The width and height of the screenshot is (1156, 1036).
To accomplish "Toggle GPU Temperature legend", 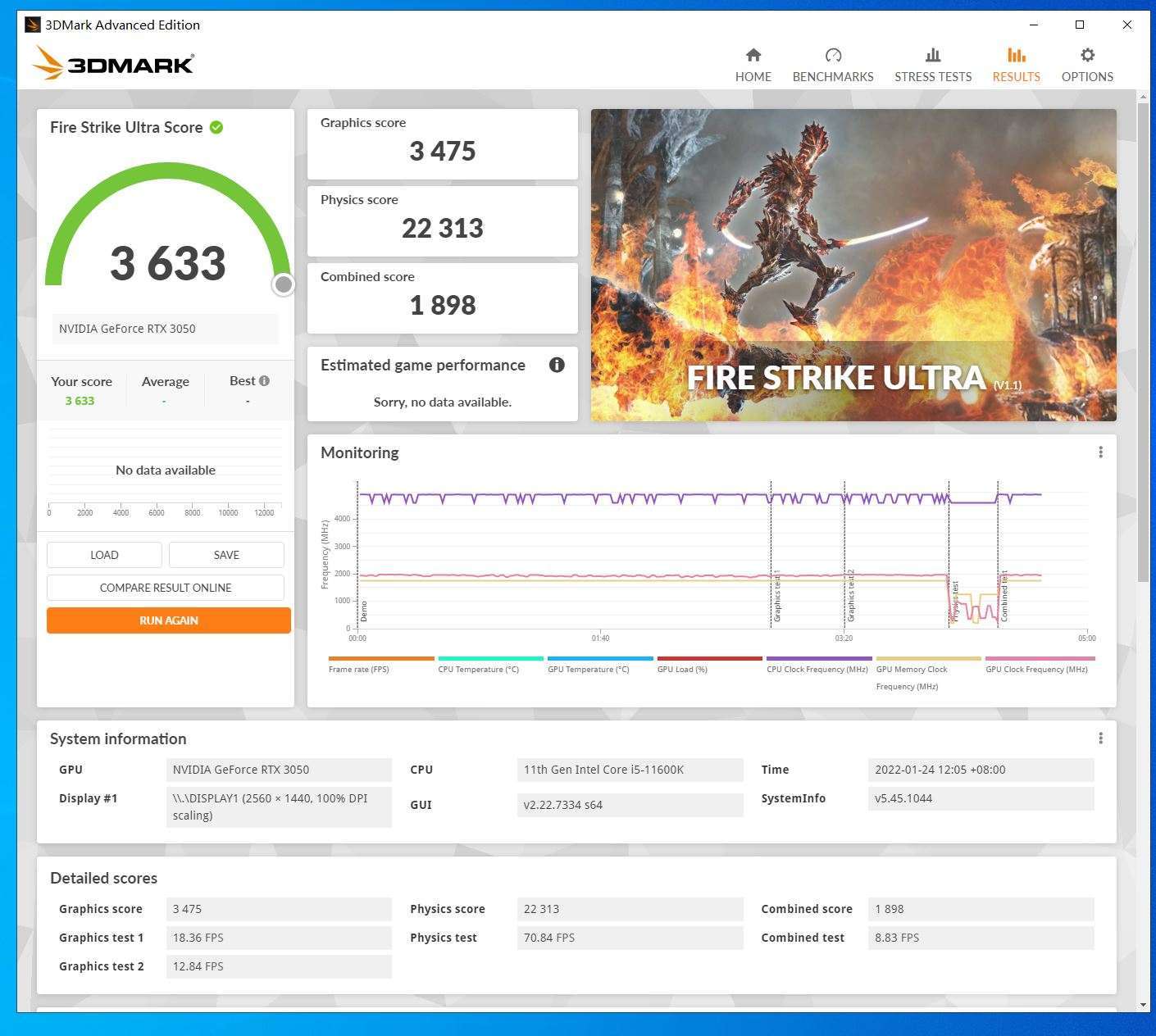I will (x=600, y=665).
